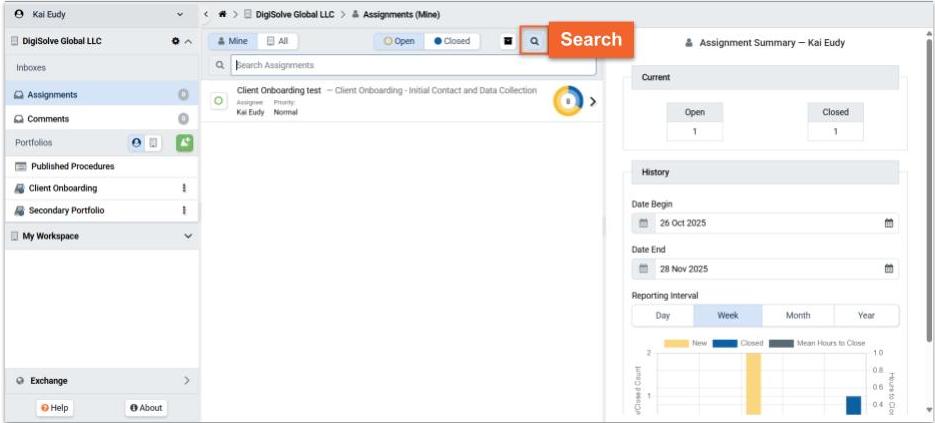Viewport: 935px width, 423px height.
Task: Click the Search Assignments input field
Action: tap(412, 65)
